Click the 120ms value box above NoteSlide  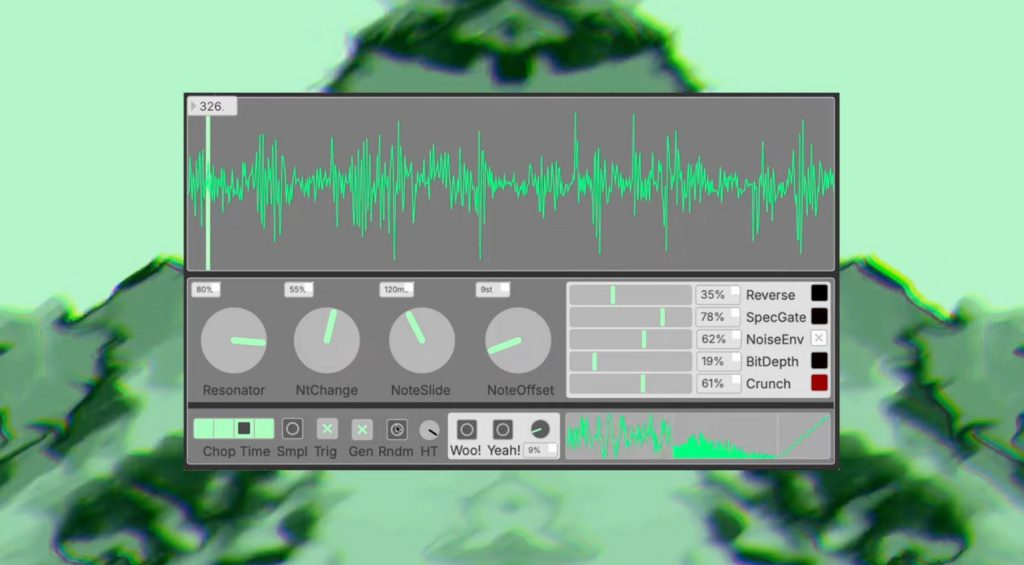[x=396, y=289]
